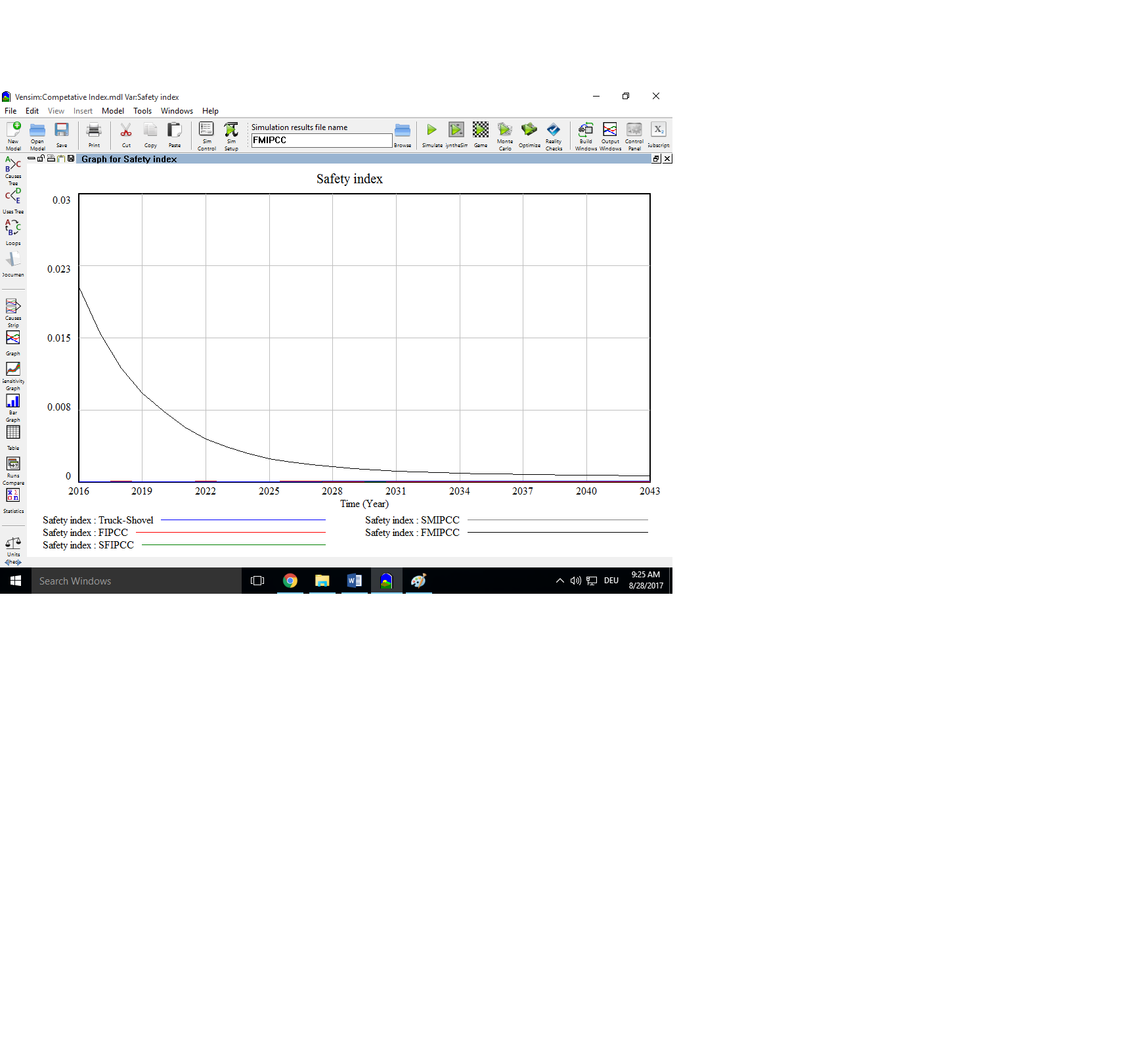This screenshot has width=1140, height=1064.
Task: Open Sim Control dialog
Action: coord(207,135)
